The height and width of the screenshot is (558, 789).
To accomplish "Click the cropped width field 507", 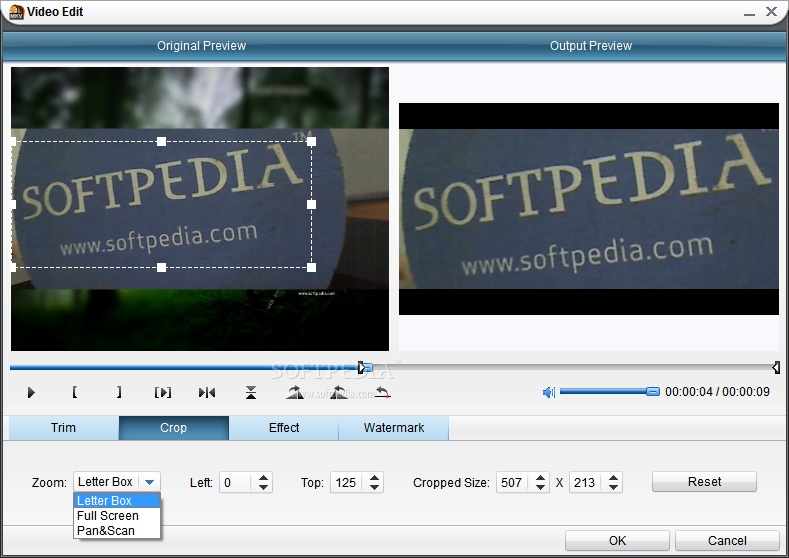I will [x=513, y=483].
